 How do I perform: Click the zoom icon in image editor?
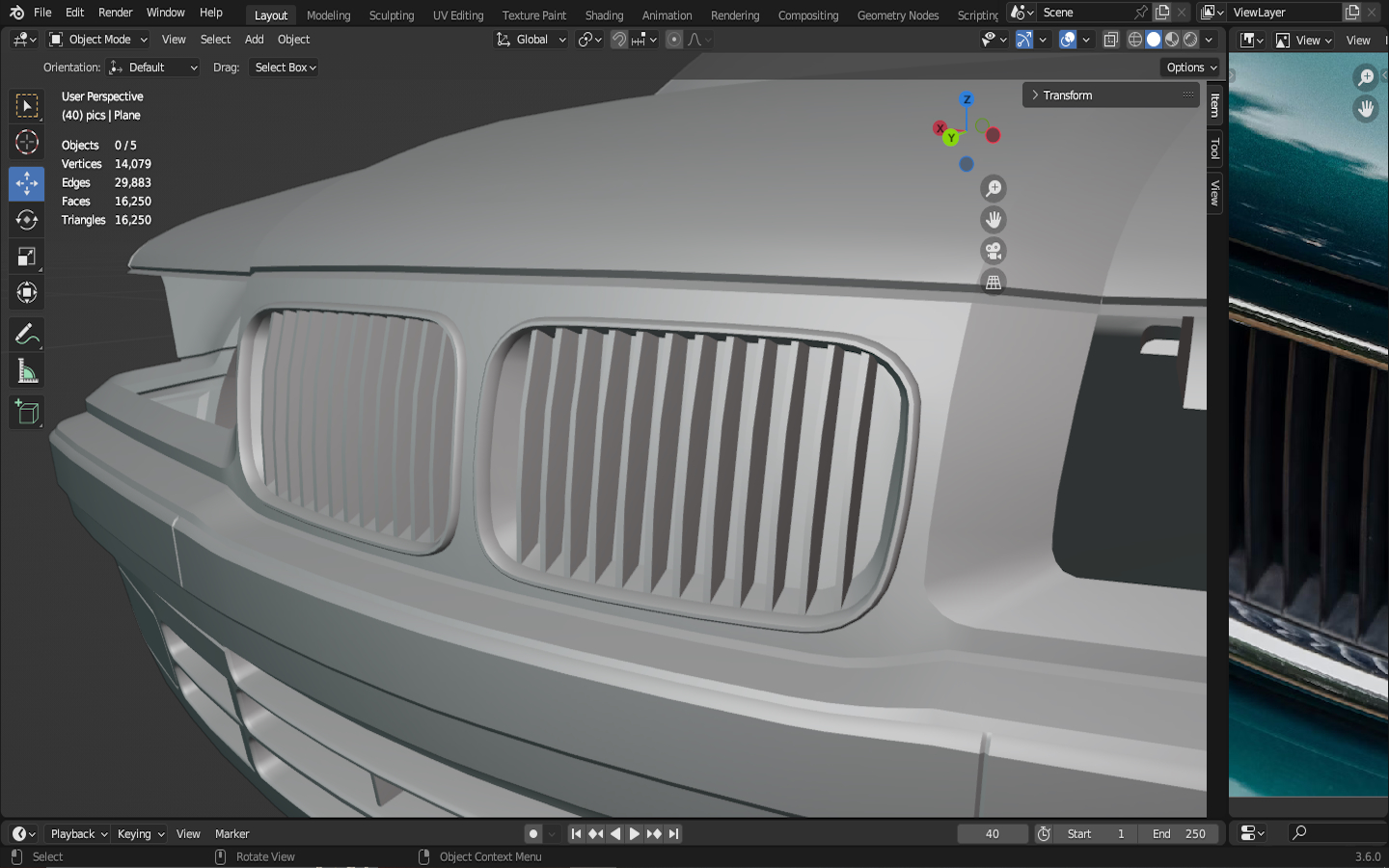[1366, 77]
